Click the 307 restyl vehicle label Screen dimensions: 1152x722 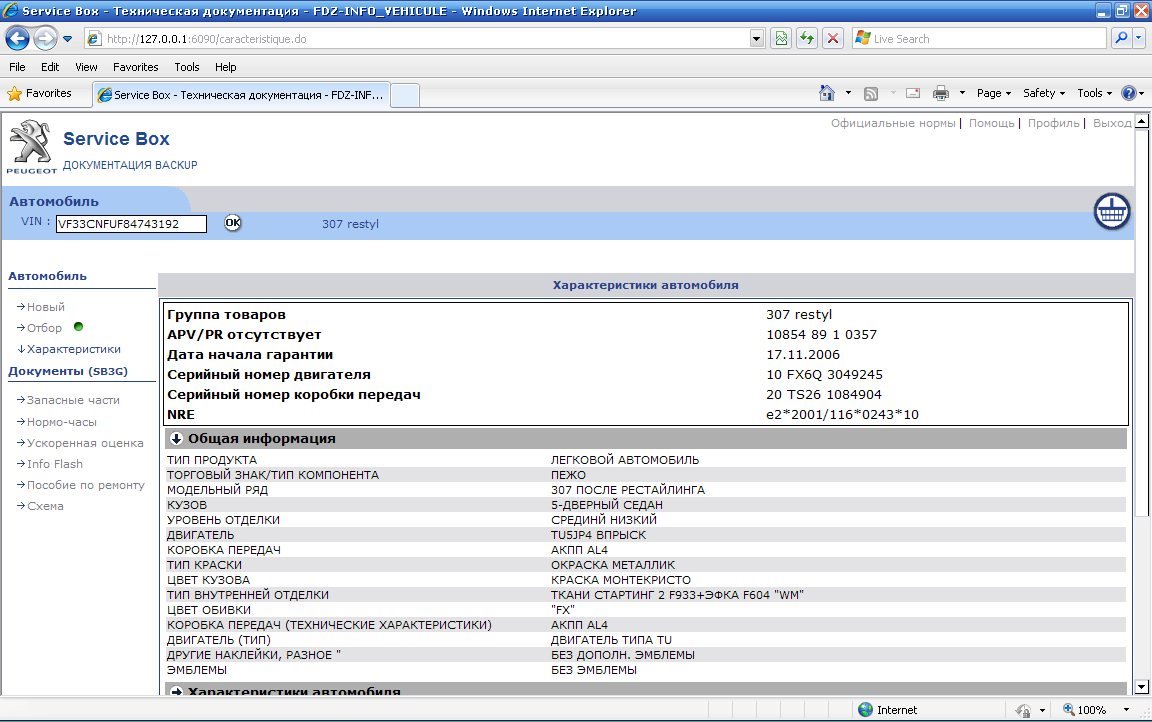[x=350, y=224]
